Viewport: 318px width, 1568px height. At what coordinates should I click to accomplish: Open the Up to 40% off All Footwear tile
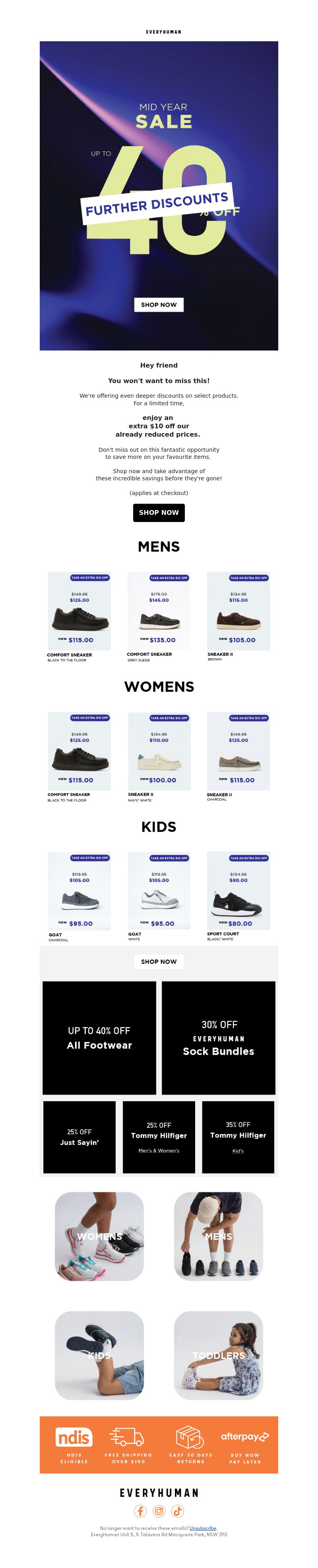pyautogui.click(x=99, y=1038)
